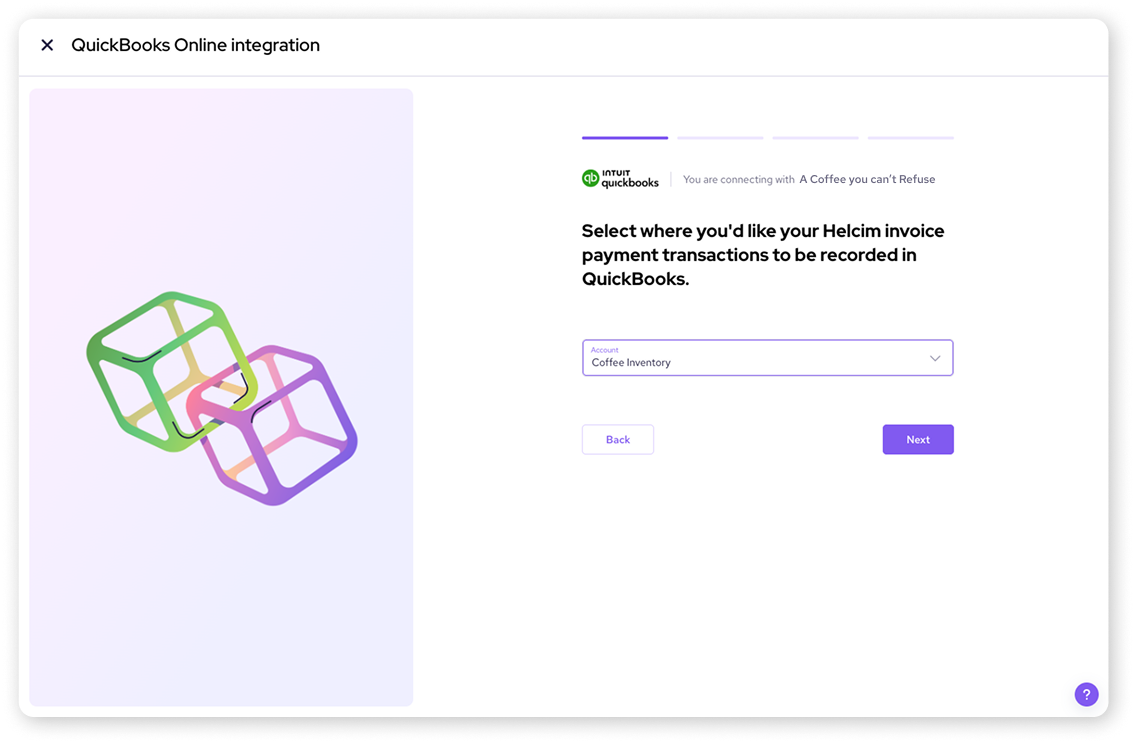Image resolution: width=1135 pixels, height=744 pixels.
Task: Click the company name A Coffee you can't Refuse
Action: (867, 179)
